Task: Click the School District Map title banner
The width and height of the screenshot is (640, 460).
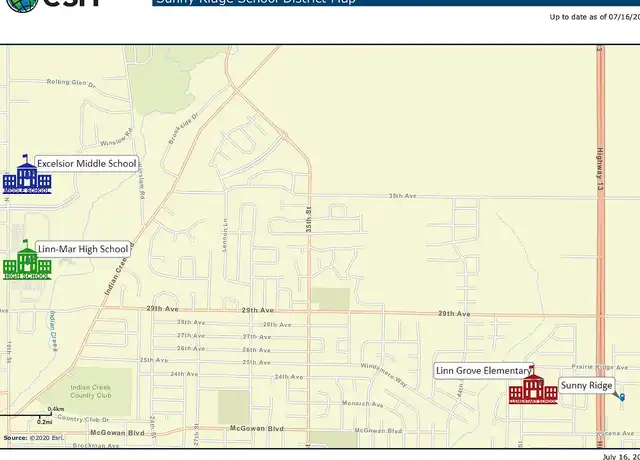Action: (x=396, y=3)
